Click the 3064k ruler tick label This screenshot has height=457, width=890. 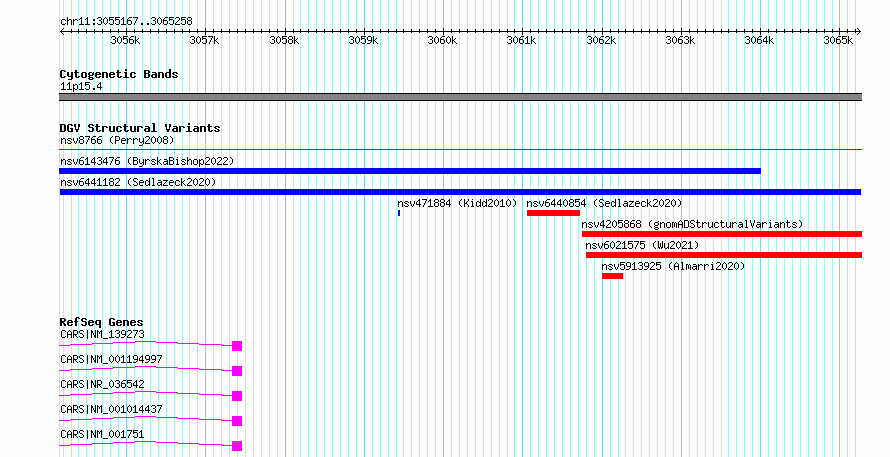click(x=759, y=40)
